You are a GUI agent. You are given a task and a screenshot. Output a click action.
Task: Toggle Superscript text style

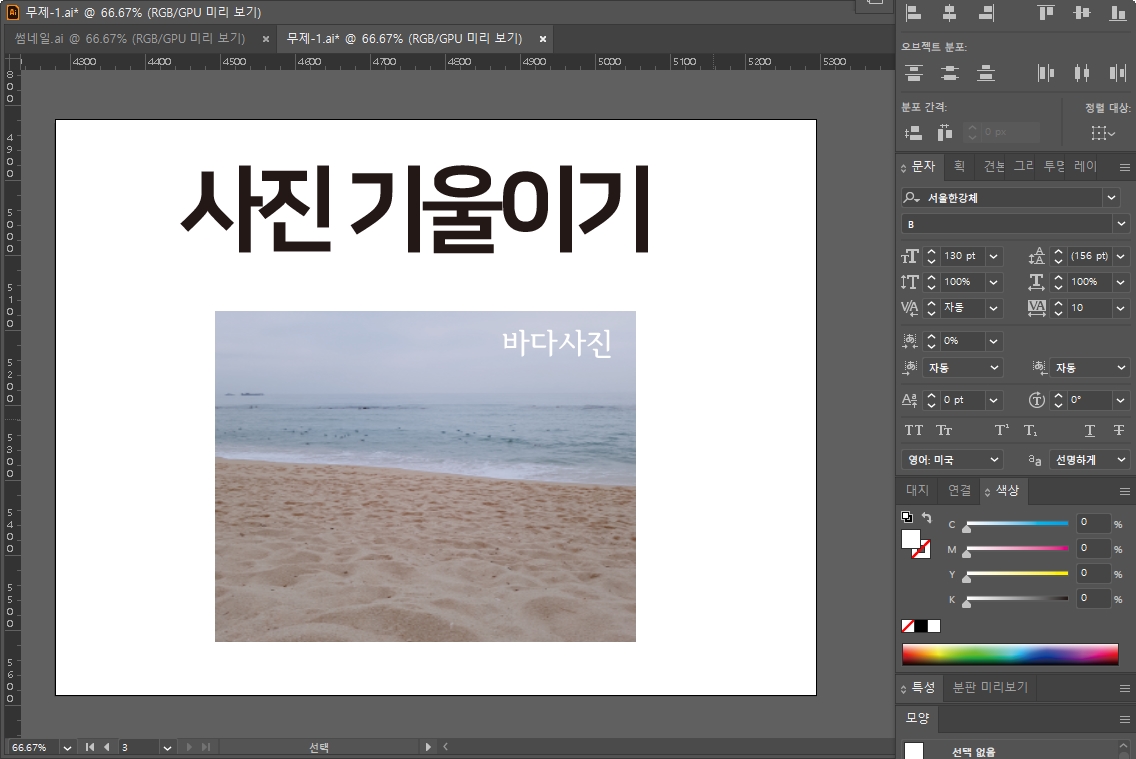coord(1001,430)
